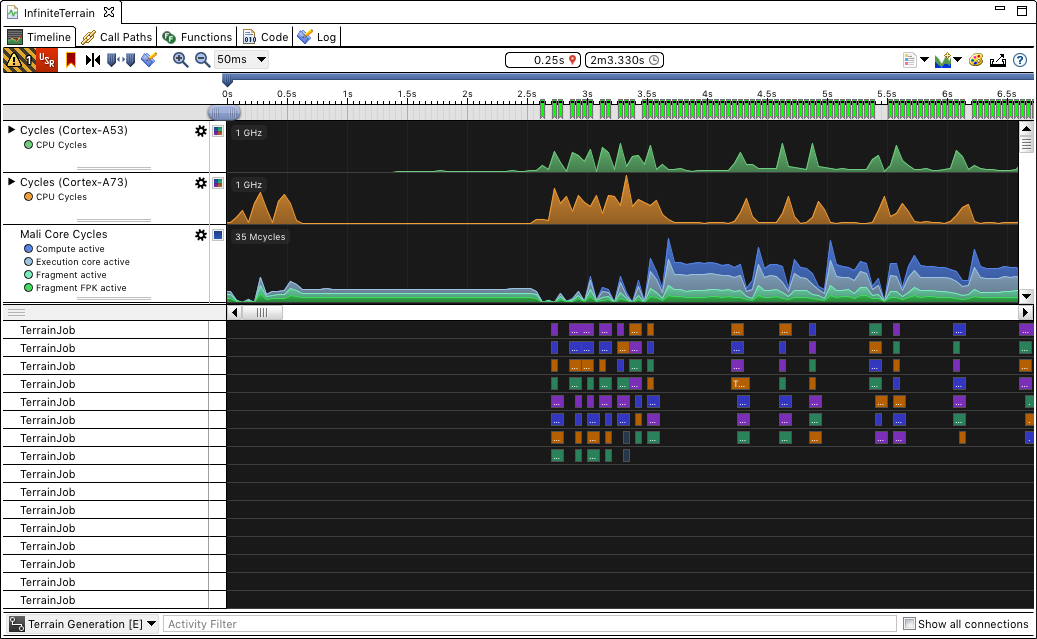Image resolution: width=1037 pixels, height=639 pixels.
Task: Expand the Cycles (Cortex-A53) chart
Action: 11,130
